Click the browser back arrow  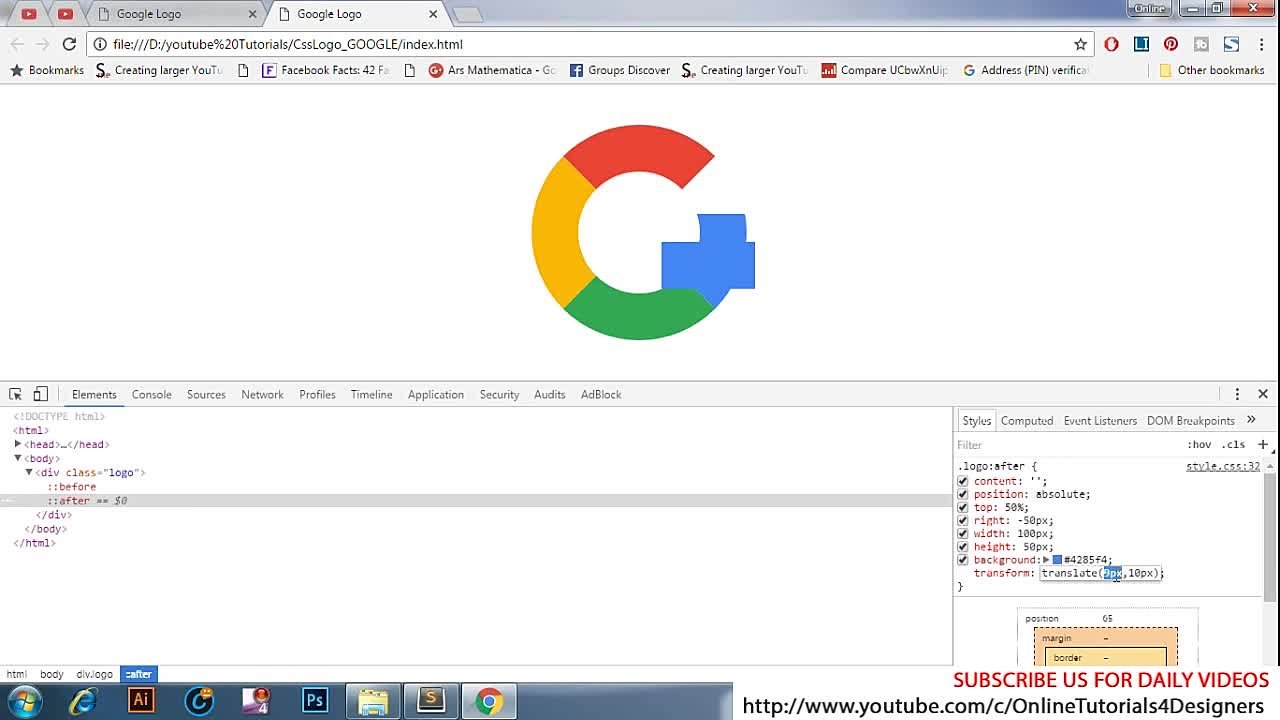(x=17, y=44)
